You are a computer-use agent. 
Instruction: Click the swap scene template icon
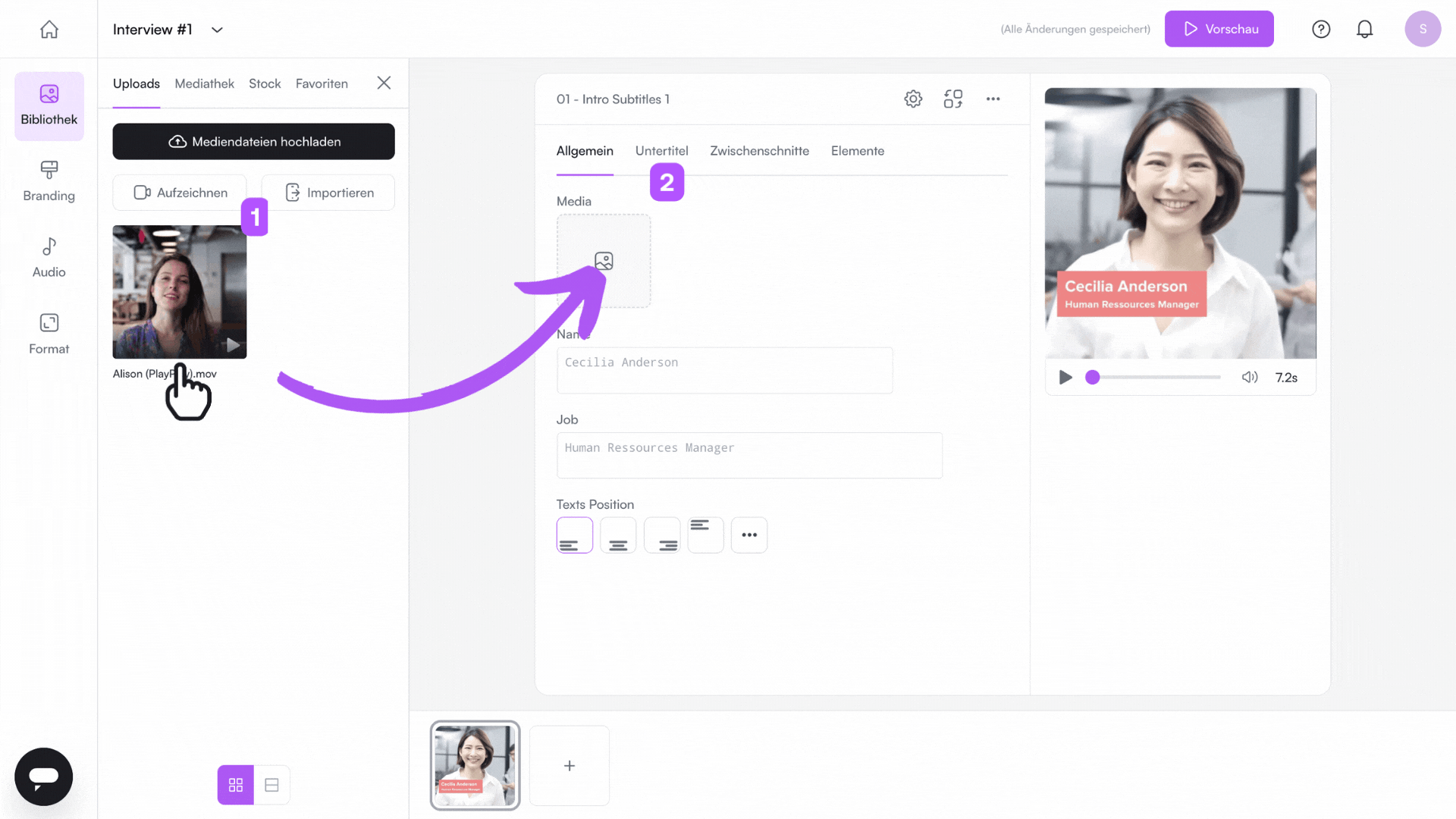click(x=953, y=99)
